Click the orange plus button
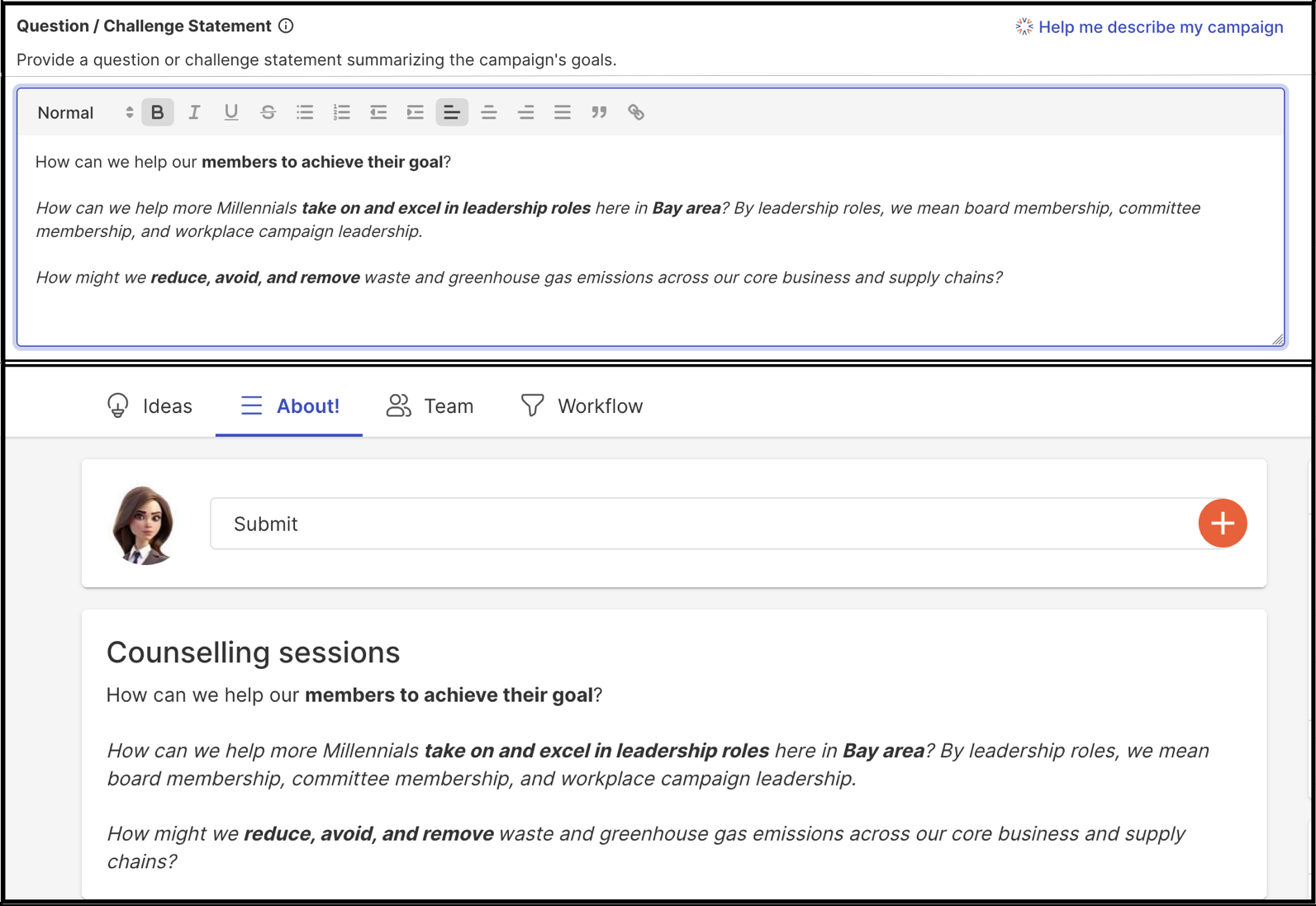Screen dimensions: 1316x906 1223,523
